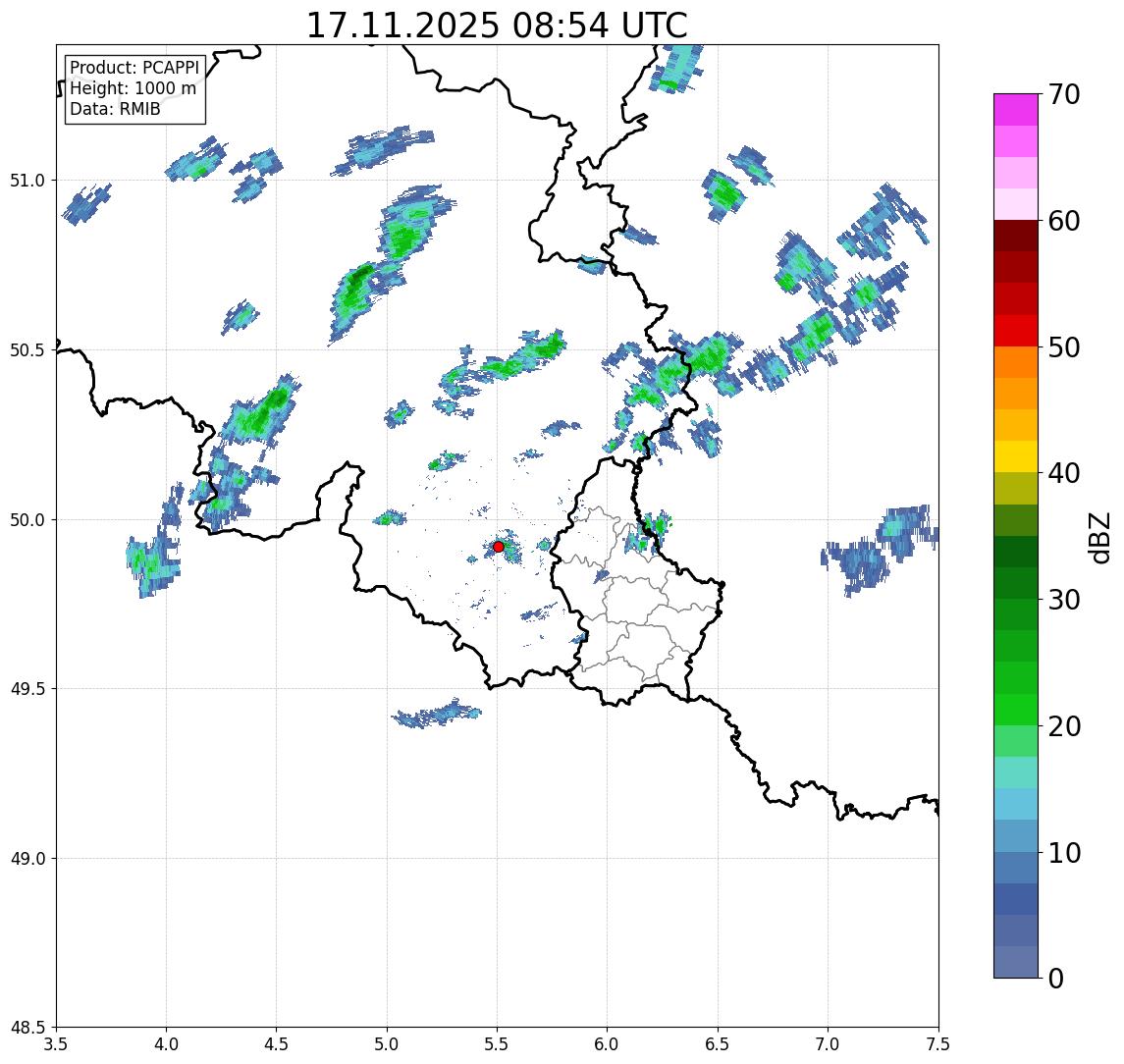
Task: Click the latitude axis label 51.0
Action: (27, 181)
